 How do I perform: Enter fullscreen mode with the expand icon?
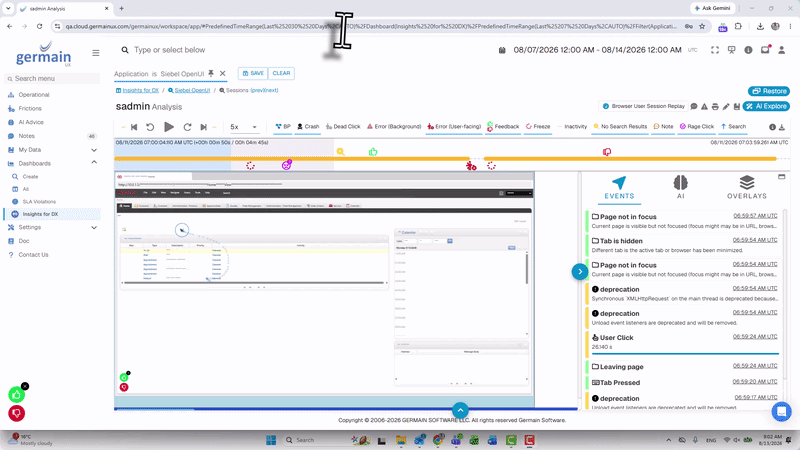715,50
